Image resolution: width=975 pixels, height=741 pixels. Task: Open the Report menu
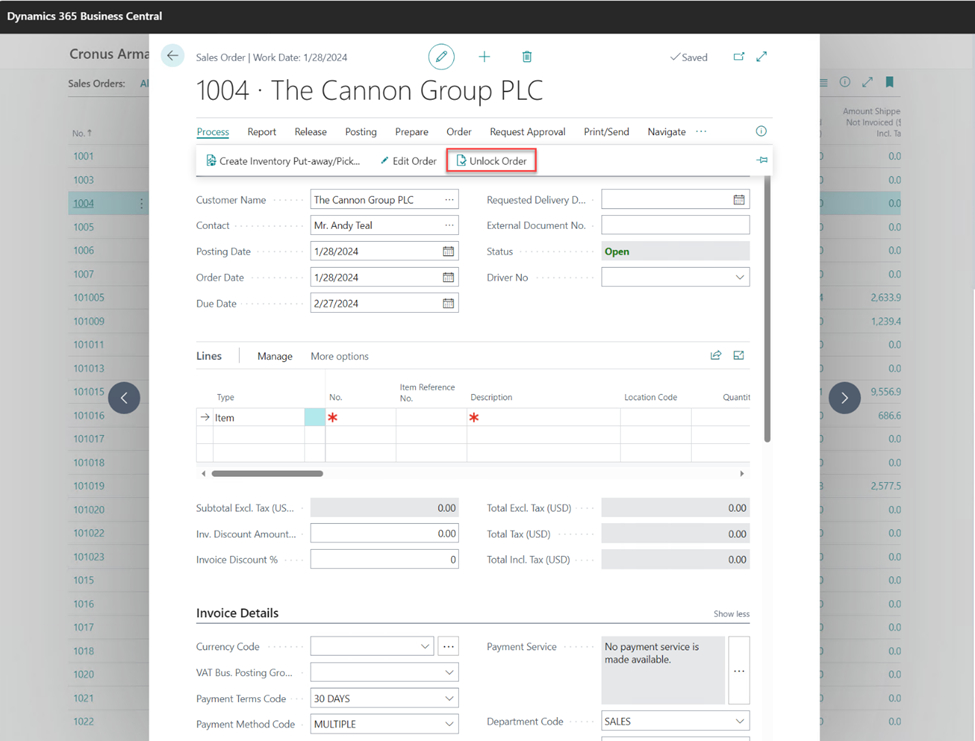[261, 132]
